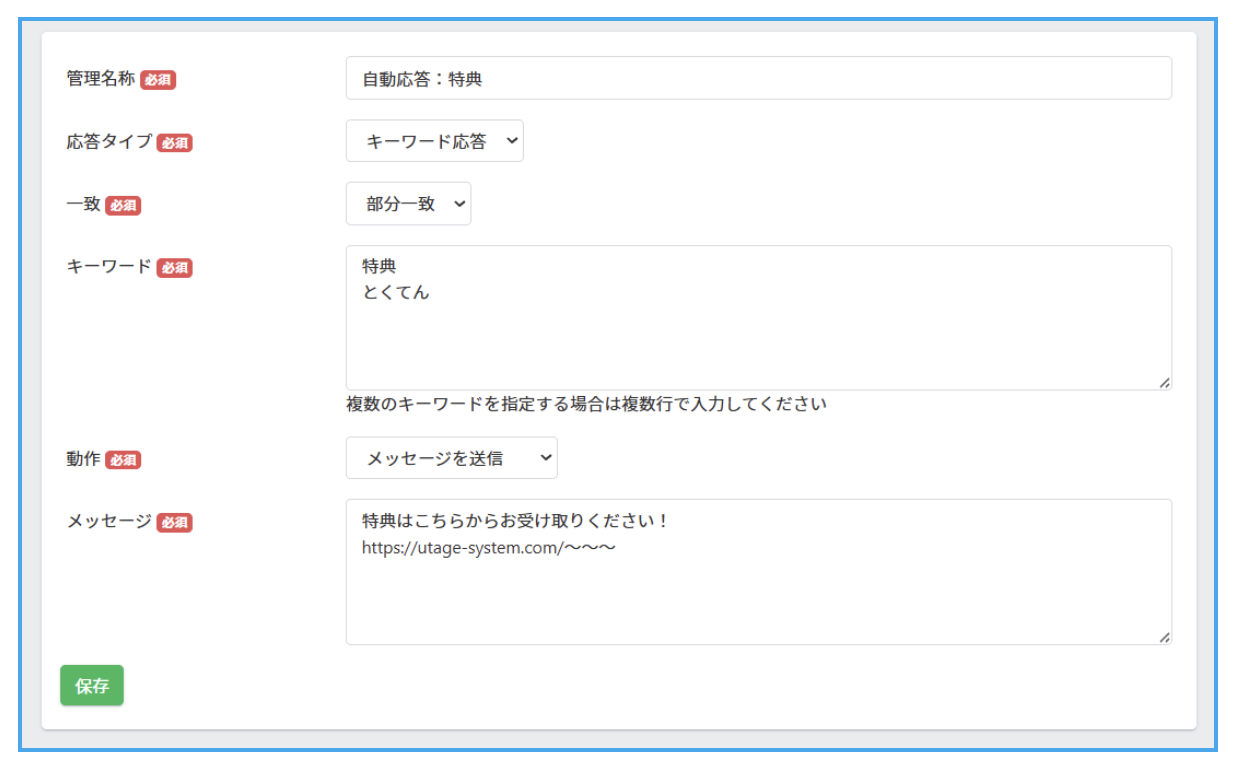
Task: Click the 必須 badge beside 動作
Action: [123, 460]
